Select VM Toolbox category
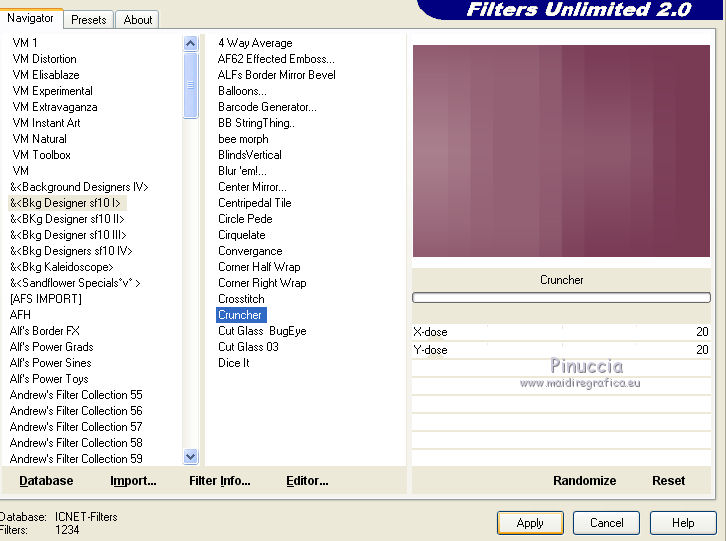 (41, 155)
